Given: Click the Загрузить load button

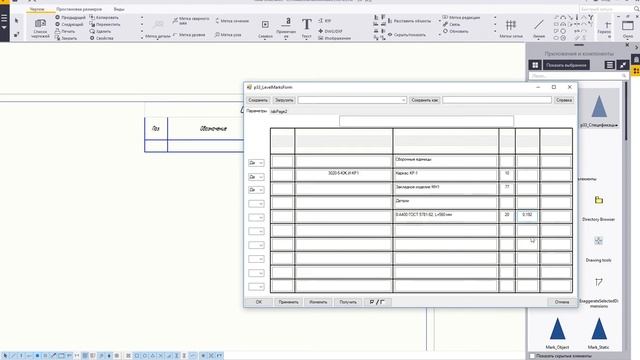Looking at the screenshot, I should pos(284,100).
